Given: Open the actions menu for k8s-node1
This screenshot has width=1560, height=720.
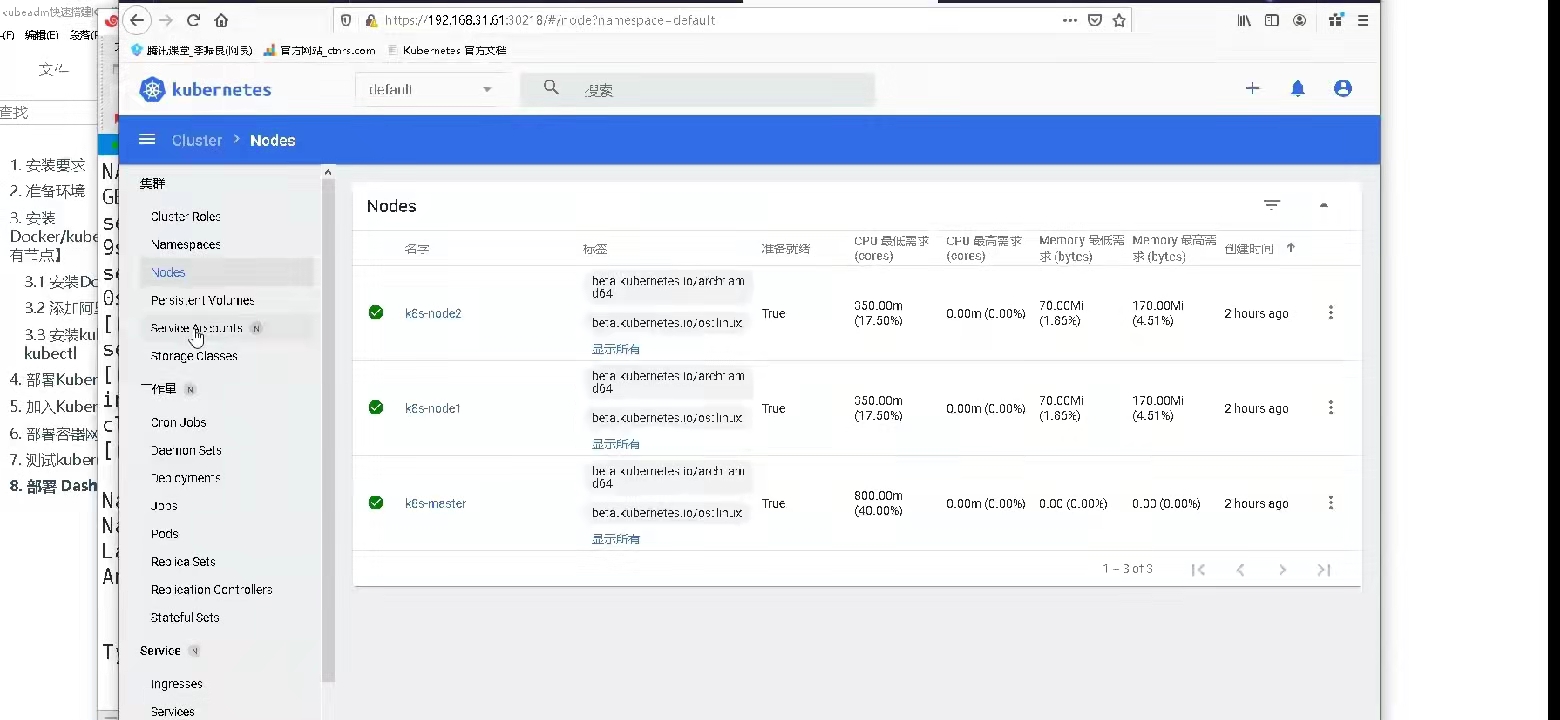Looking at the screenshot, I should (1330, 408).
